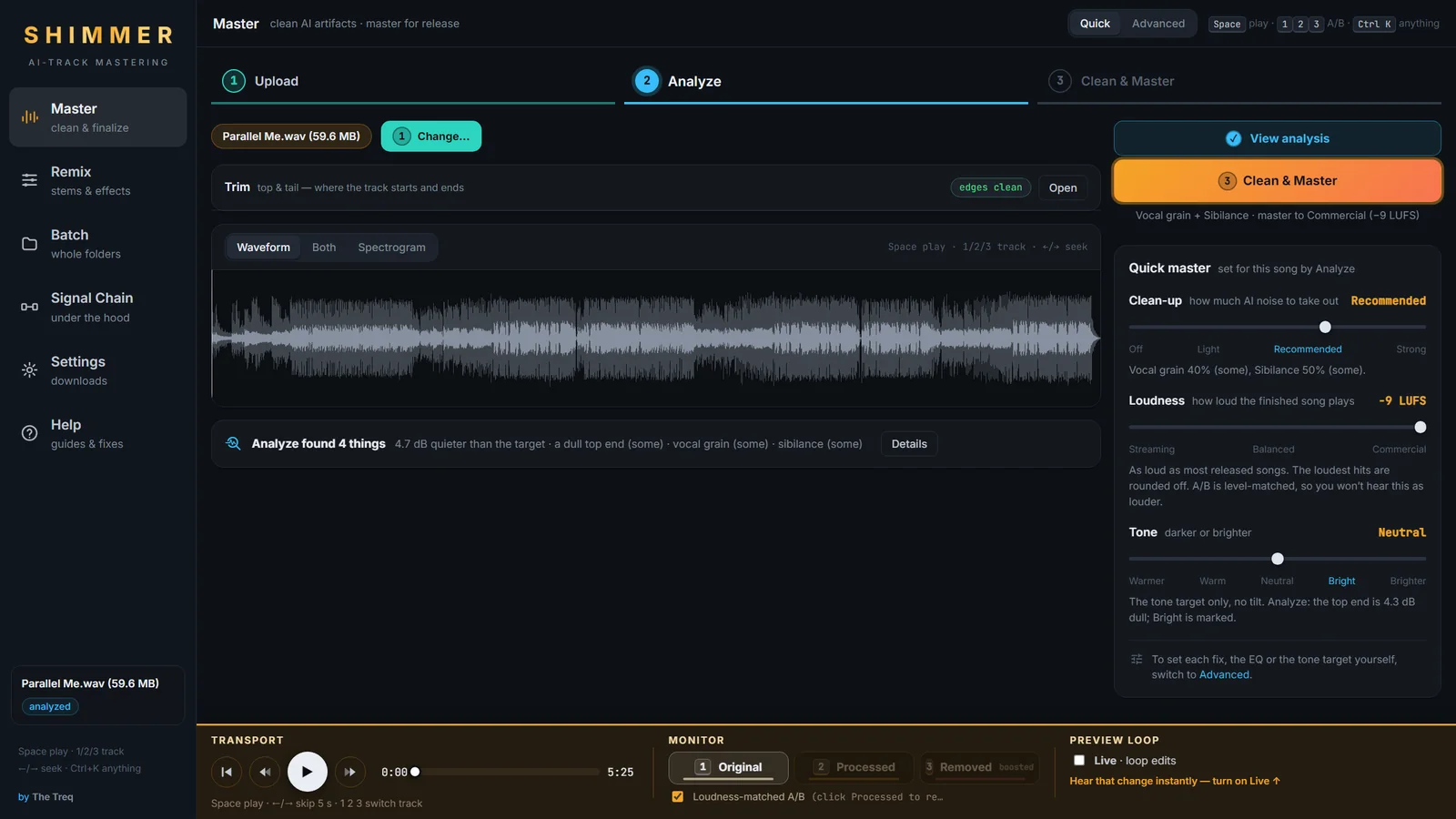Switch mode to Quick
1456x819 pixels.
click(x=1095, y=24)
